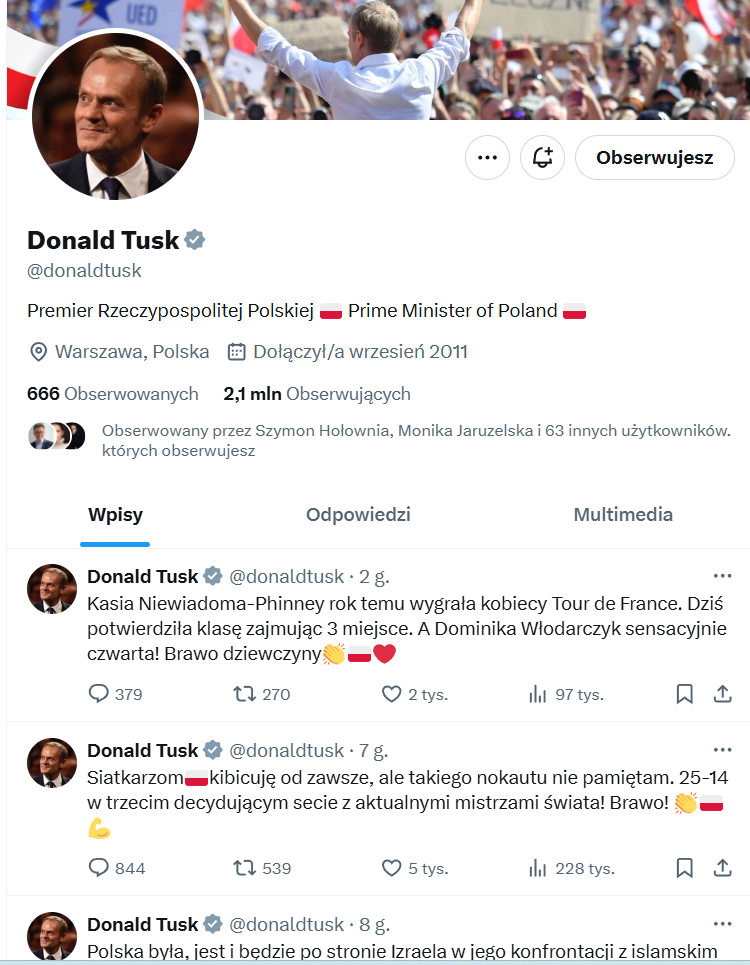This screenshot has height=965, width=750.
Task: Switch to the Odpowiedzi tab
Action: [358, 515]
